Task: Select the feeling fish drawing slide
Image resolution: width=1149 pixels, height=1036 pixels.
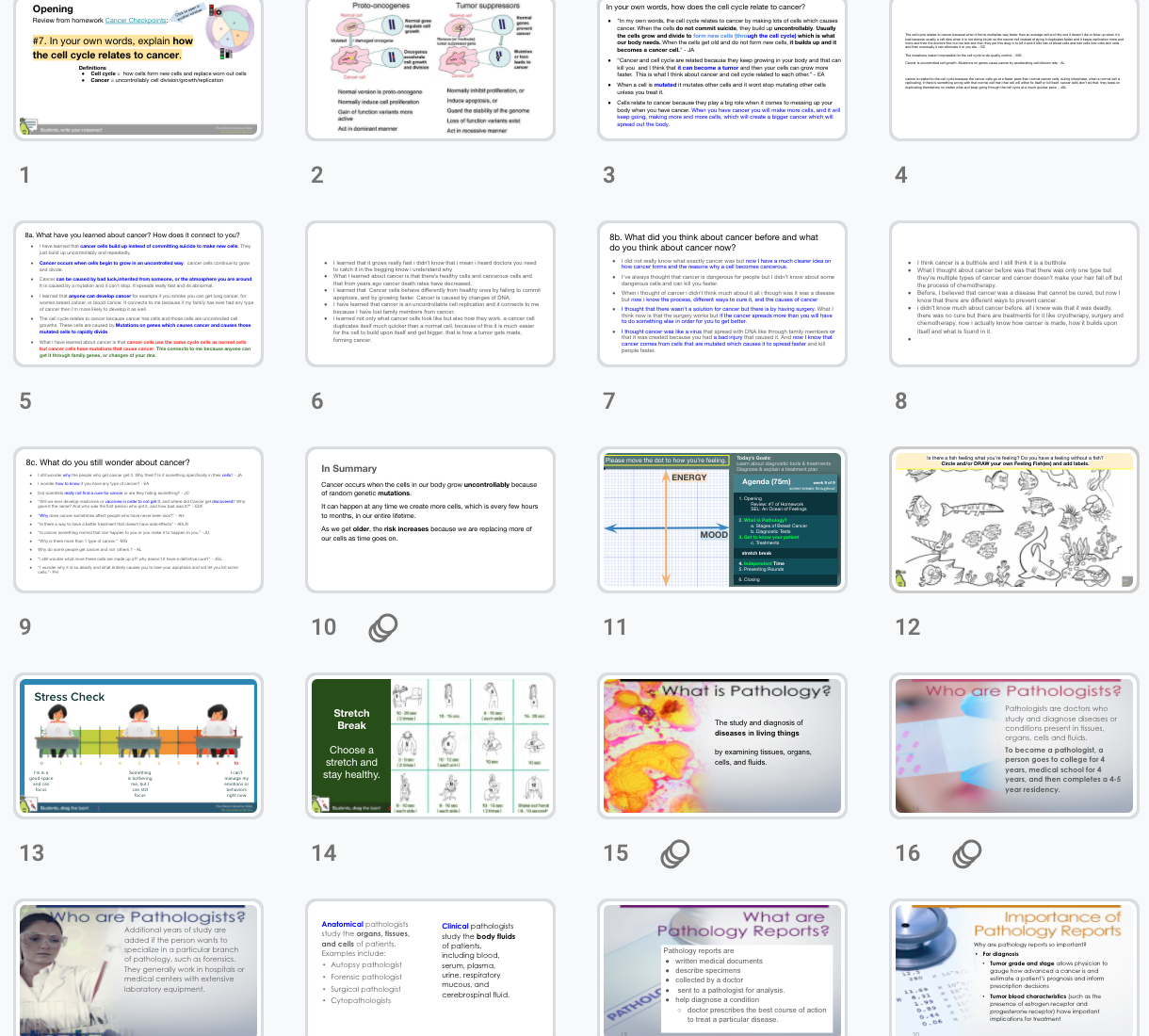Action: tap(1014, 520)
